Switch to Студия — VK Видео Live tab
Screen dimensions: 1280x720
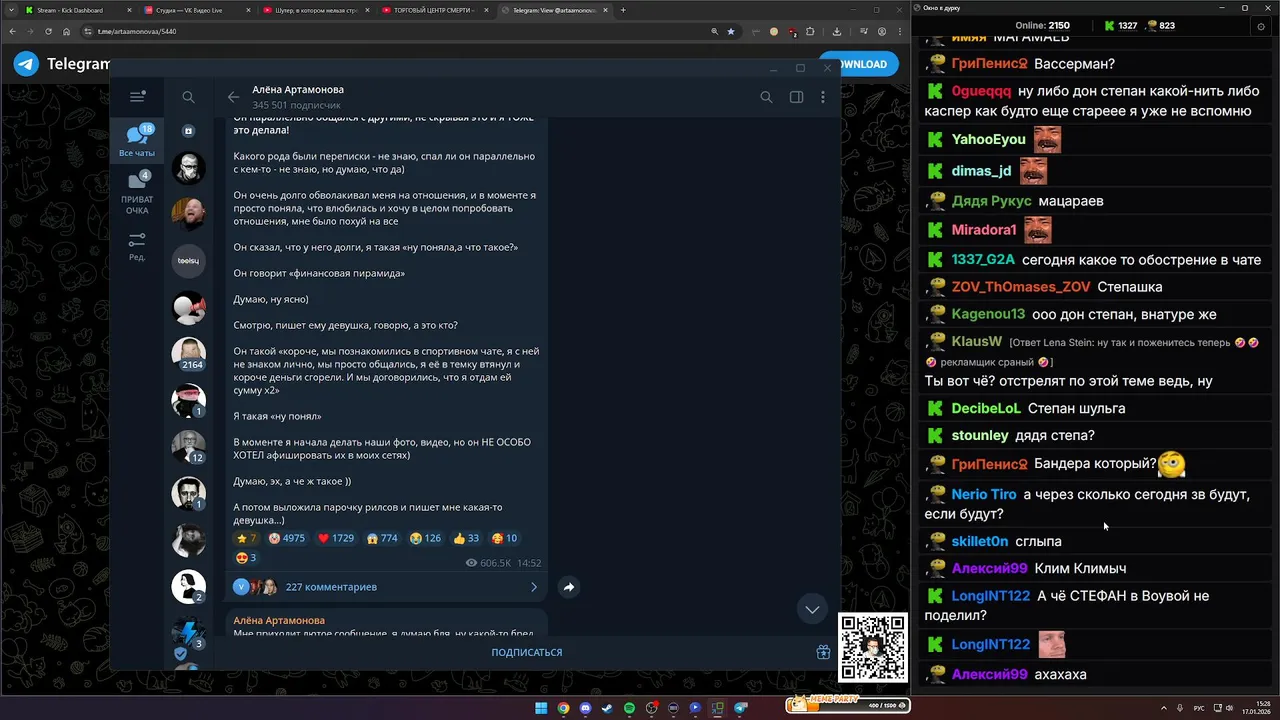[x=195, y=10]
